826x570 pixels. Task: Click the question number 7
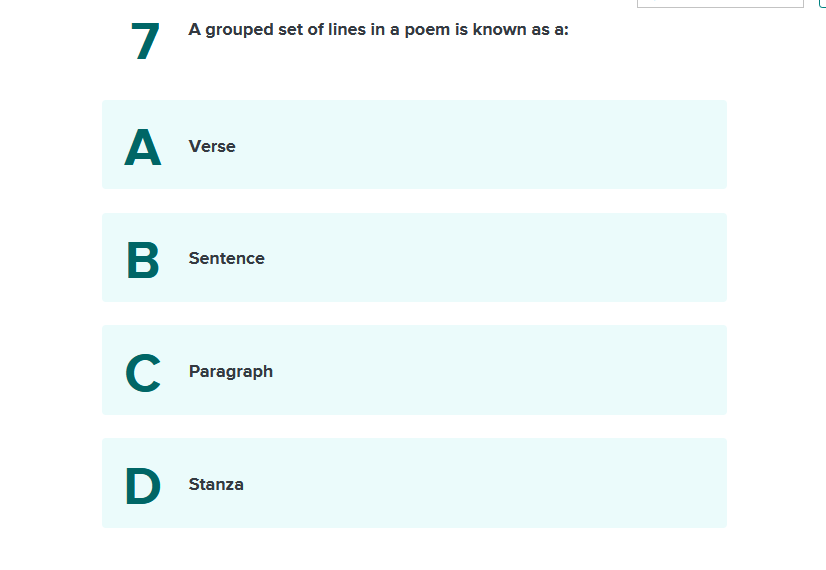point(145,42)
